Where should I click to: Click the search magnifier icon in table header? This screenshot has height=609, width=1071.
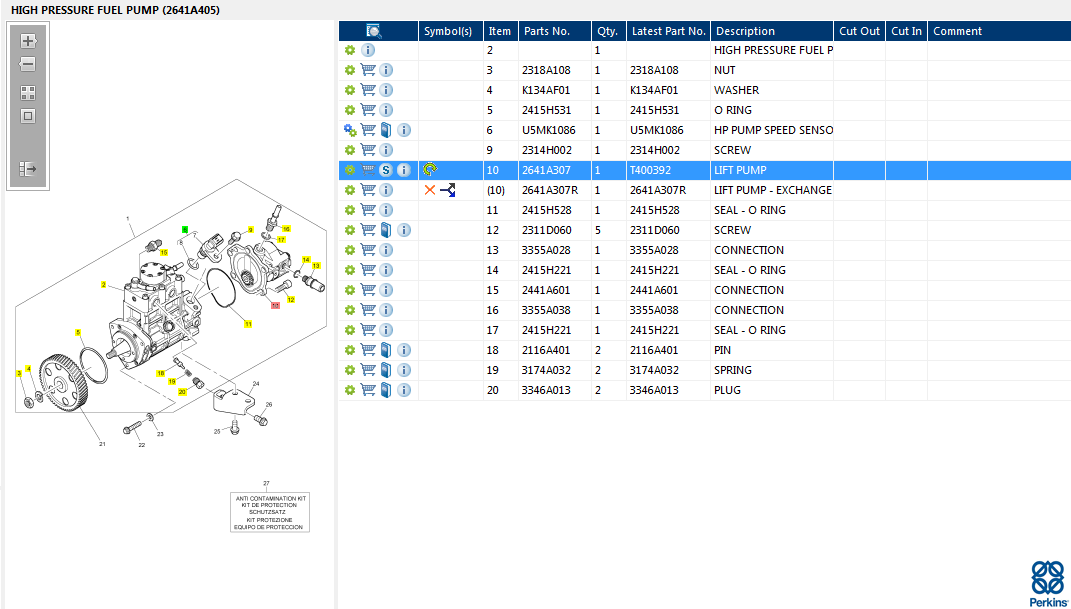tap(374, 31)
